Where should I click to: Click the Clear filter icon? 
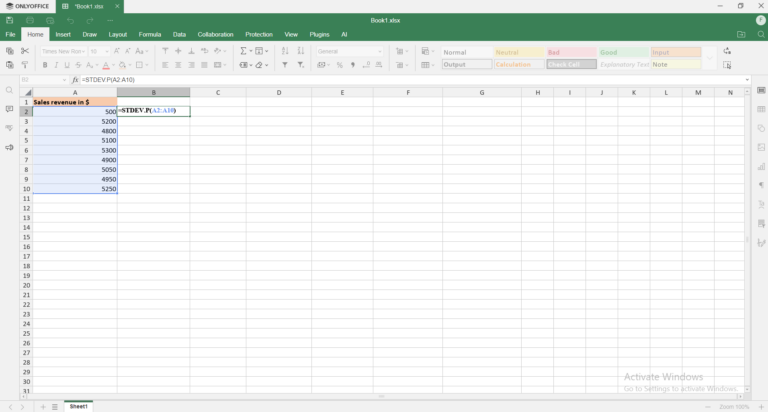pos(301,65)
